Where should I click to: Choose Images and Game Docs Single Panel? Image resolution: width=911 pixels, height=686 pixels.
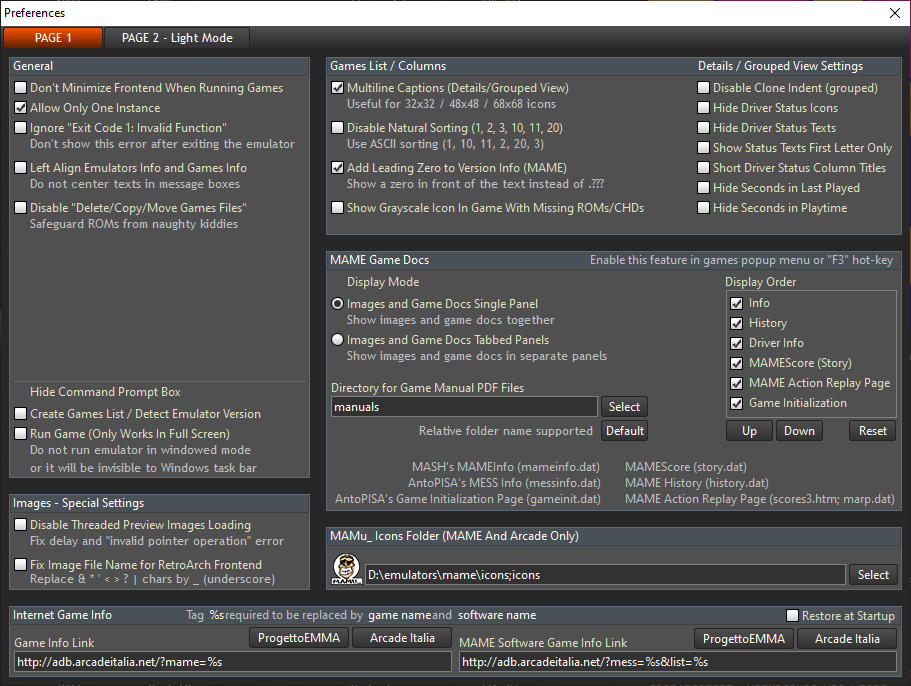tap(338, 304)
